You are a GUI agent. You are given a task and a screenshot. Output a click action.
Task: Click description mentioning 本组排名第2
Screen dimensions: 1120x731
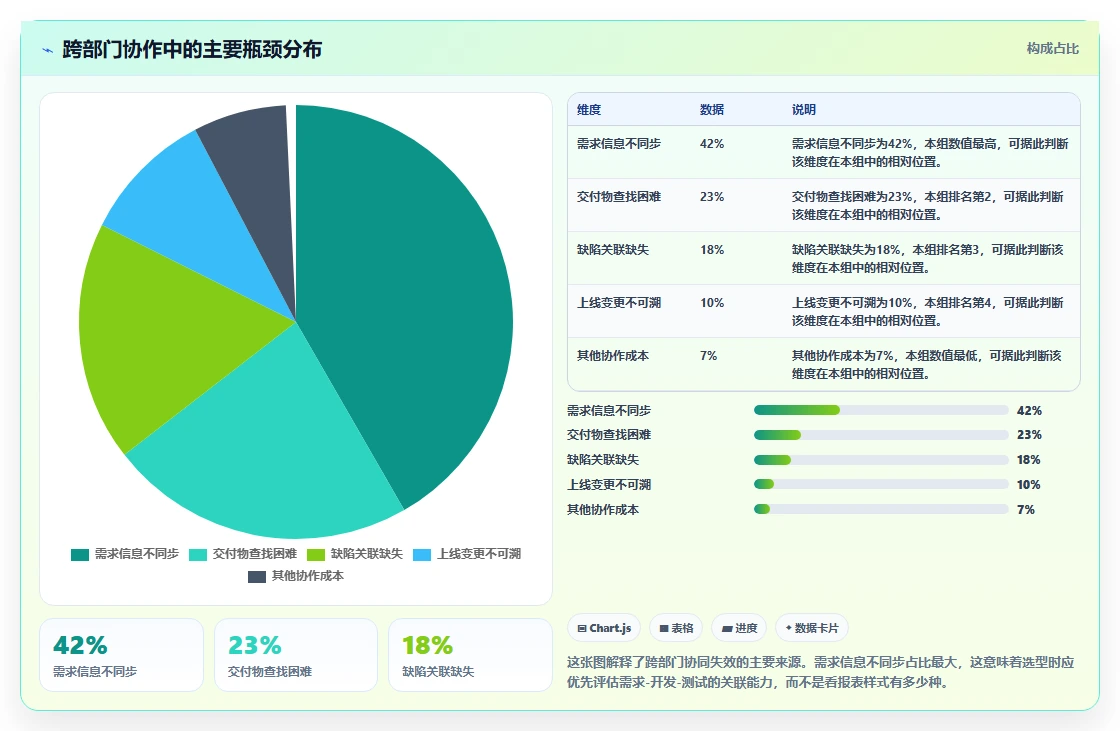tap(928, 205)
